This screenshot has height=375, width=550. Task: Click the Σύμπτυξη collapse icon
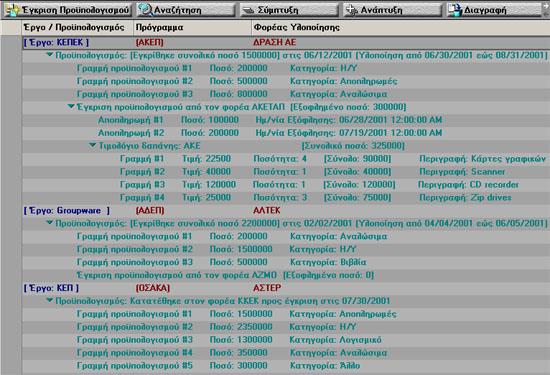click(x=248, y=11)
